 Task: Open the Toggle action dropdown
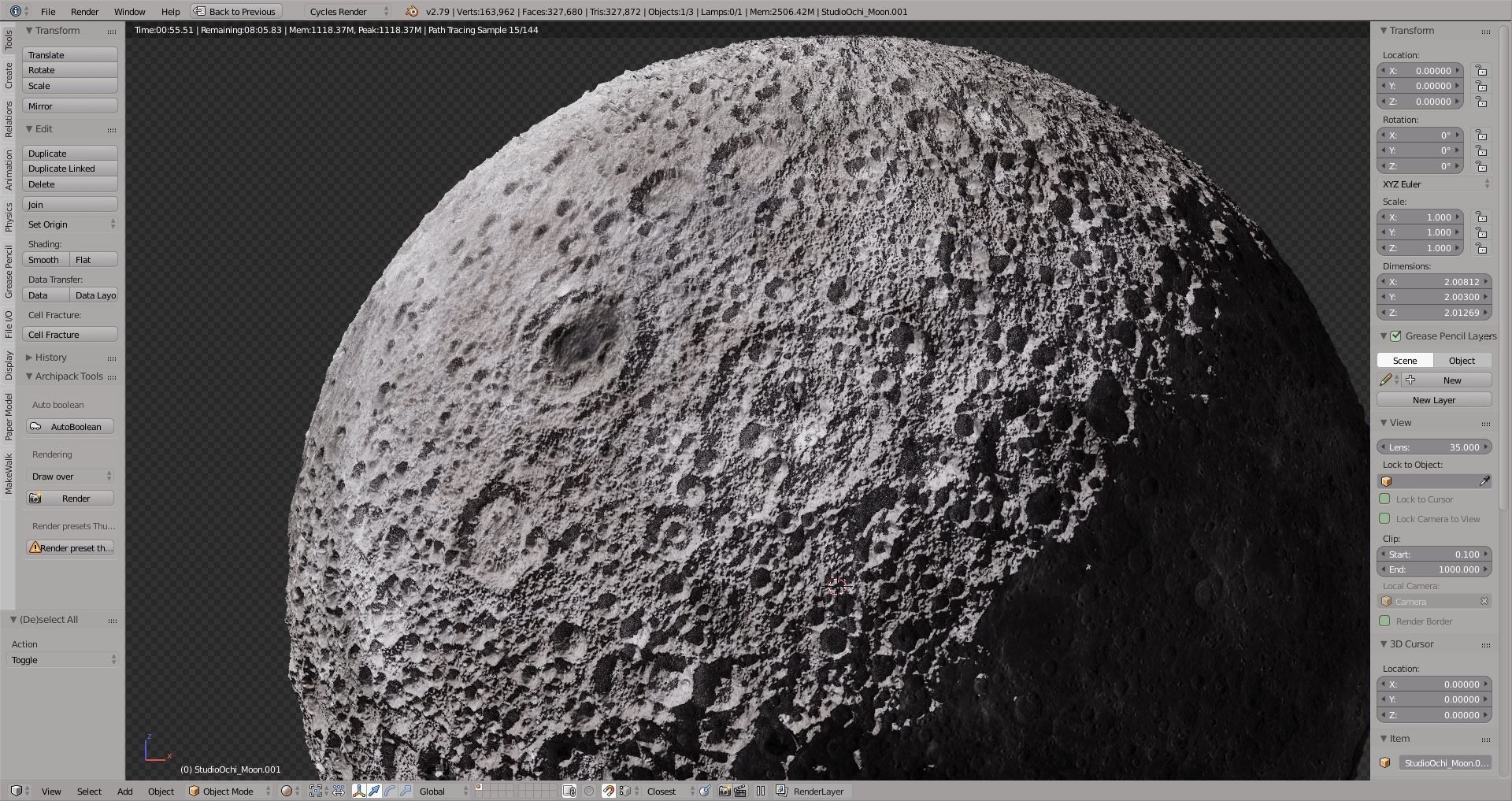(64, 660)
